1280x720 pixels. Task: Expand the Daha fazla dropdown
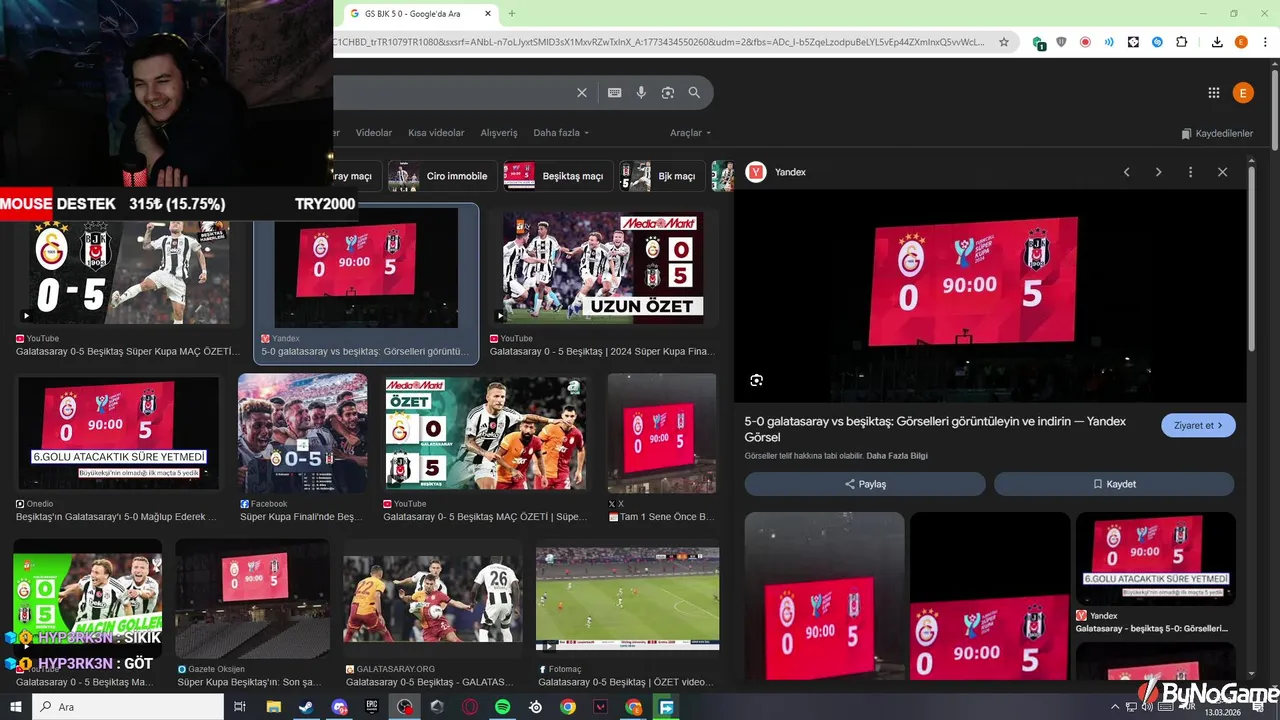(561, 133)
